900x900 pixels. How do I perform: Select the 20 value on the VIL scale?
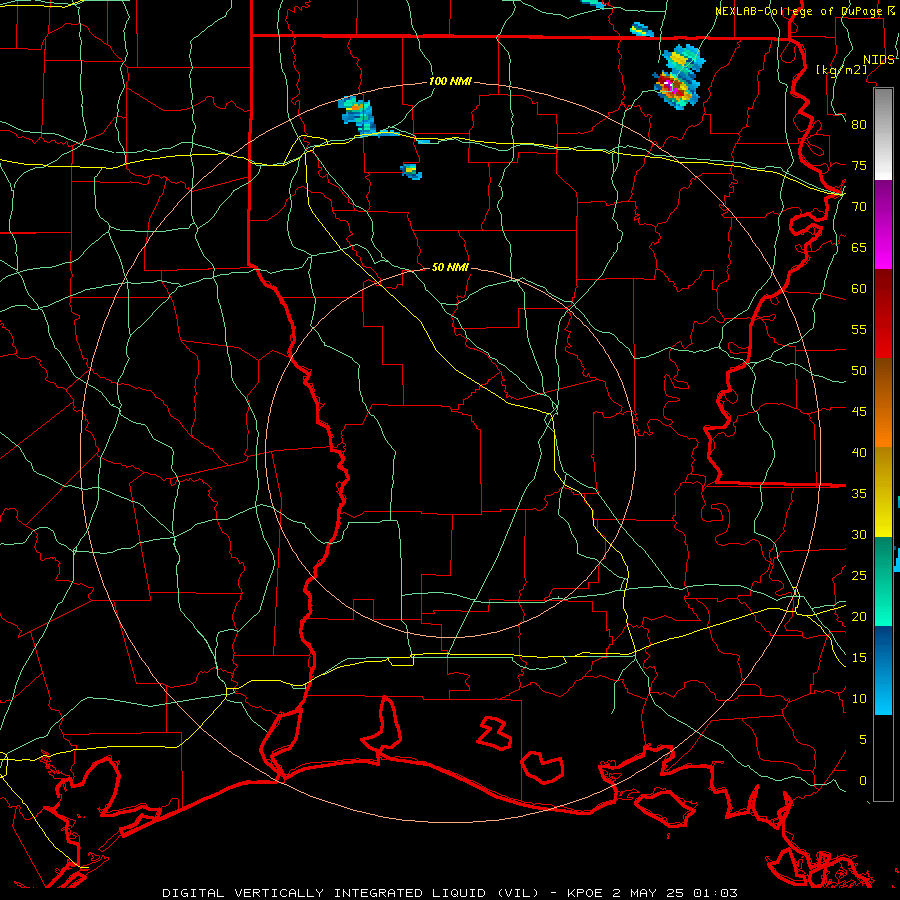coord(859,616)
